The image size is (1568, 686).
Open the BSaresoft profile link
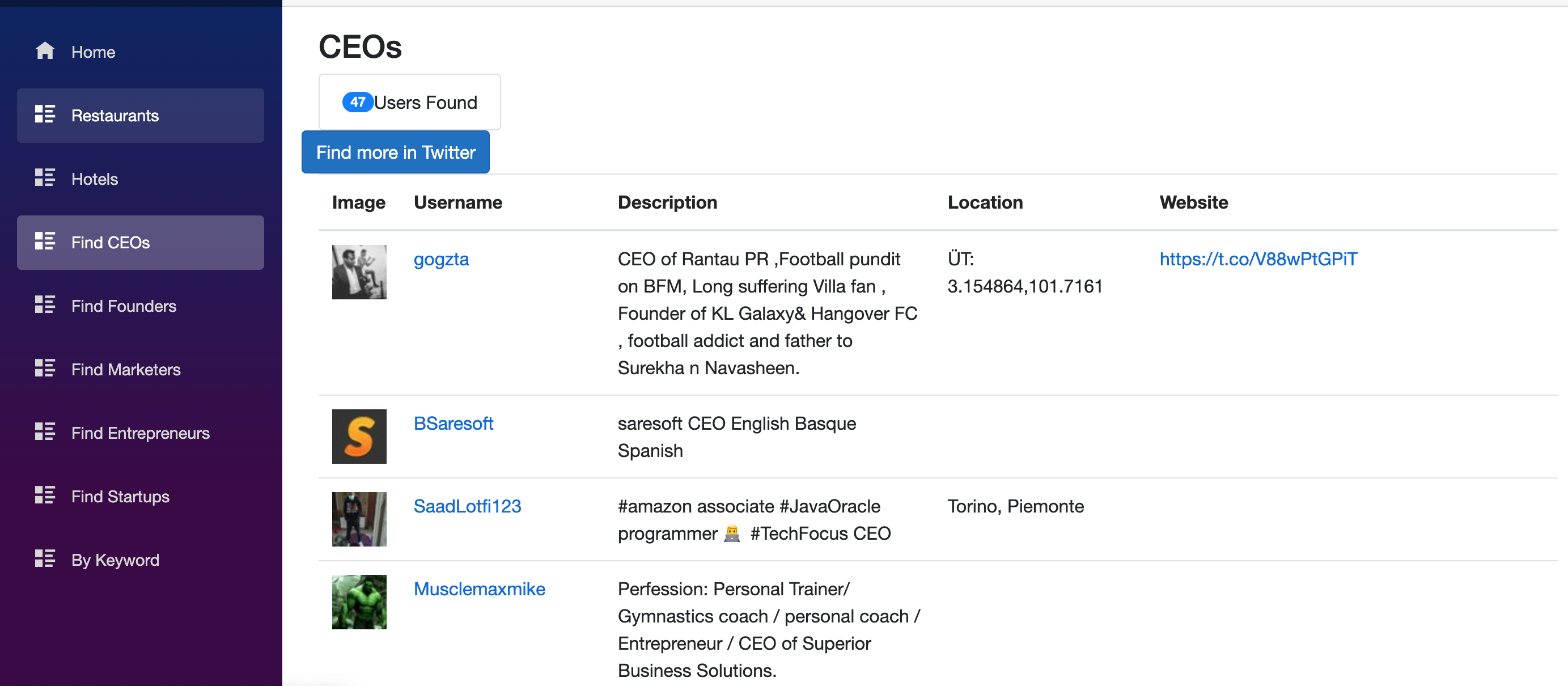[453, 423]
